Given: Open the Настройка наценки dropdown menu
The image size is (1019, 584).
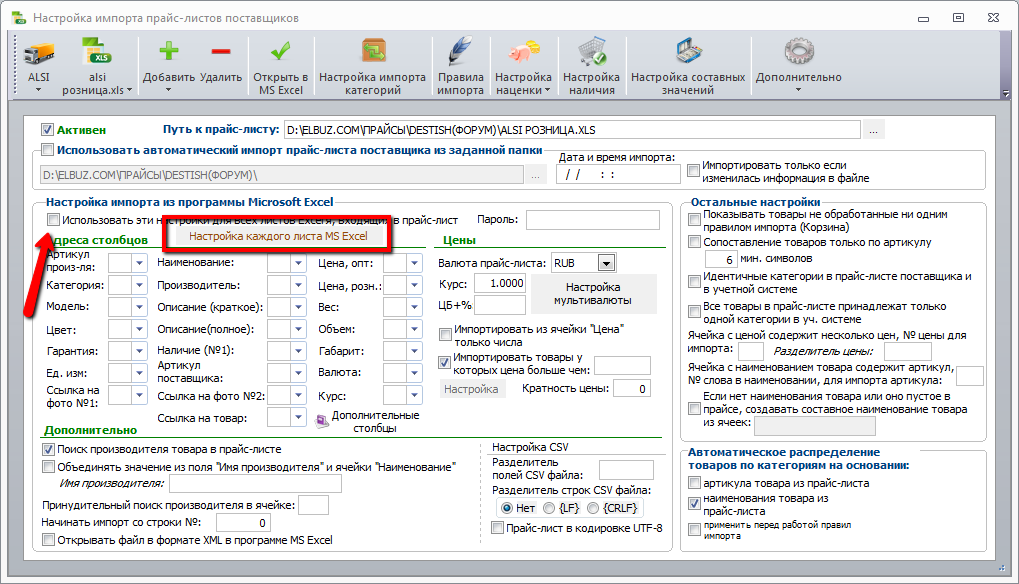Looking at the screenshot, I should 523,67.
